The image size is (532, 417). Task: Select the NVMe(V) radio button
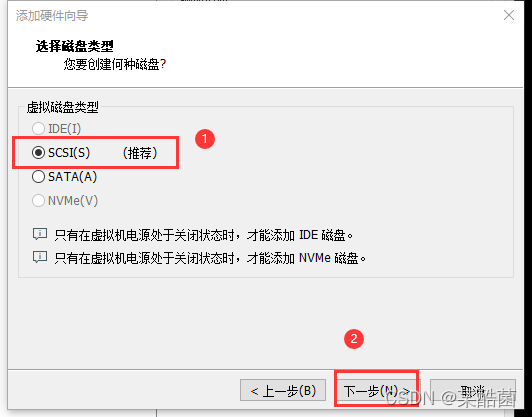click(x=38, y=201)
